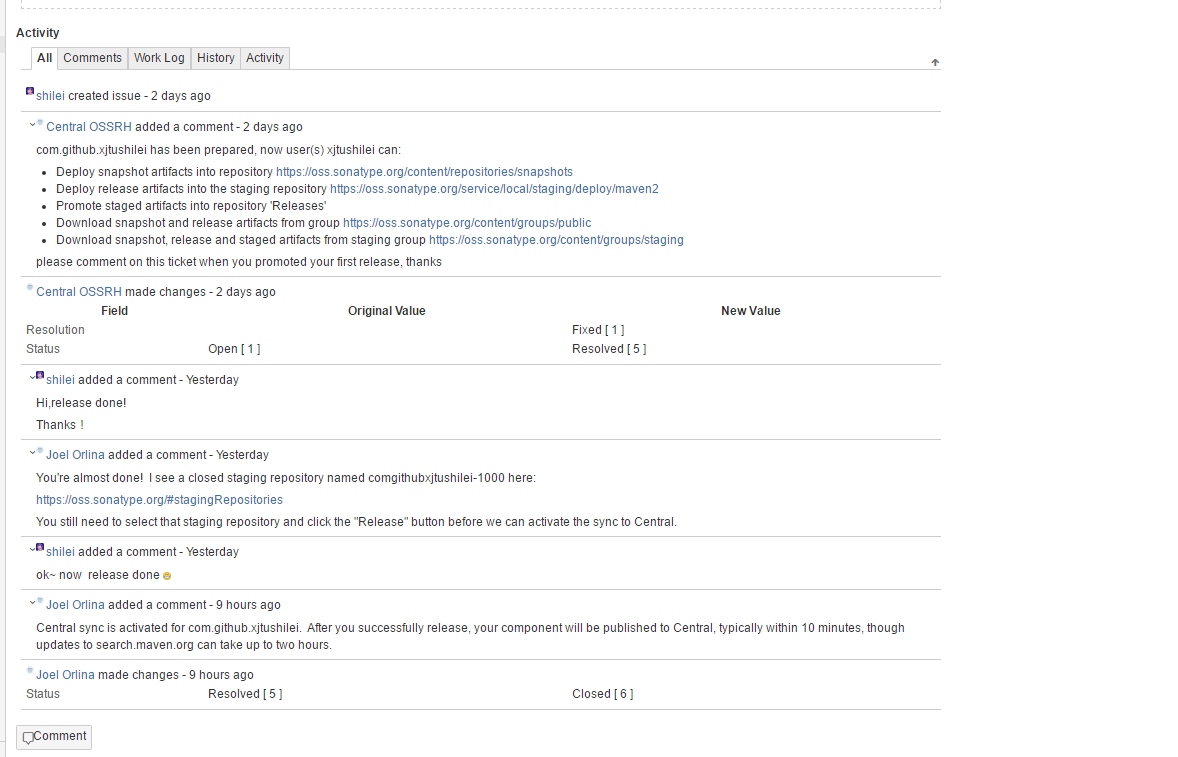Click the comment bubble icon on the Comment button

tap(28, 738)
